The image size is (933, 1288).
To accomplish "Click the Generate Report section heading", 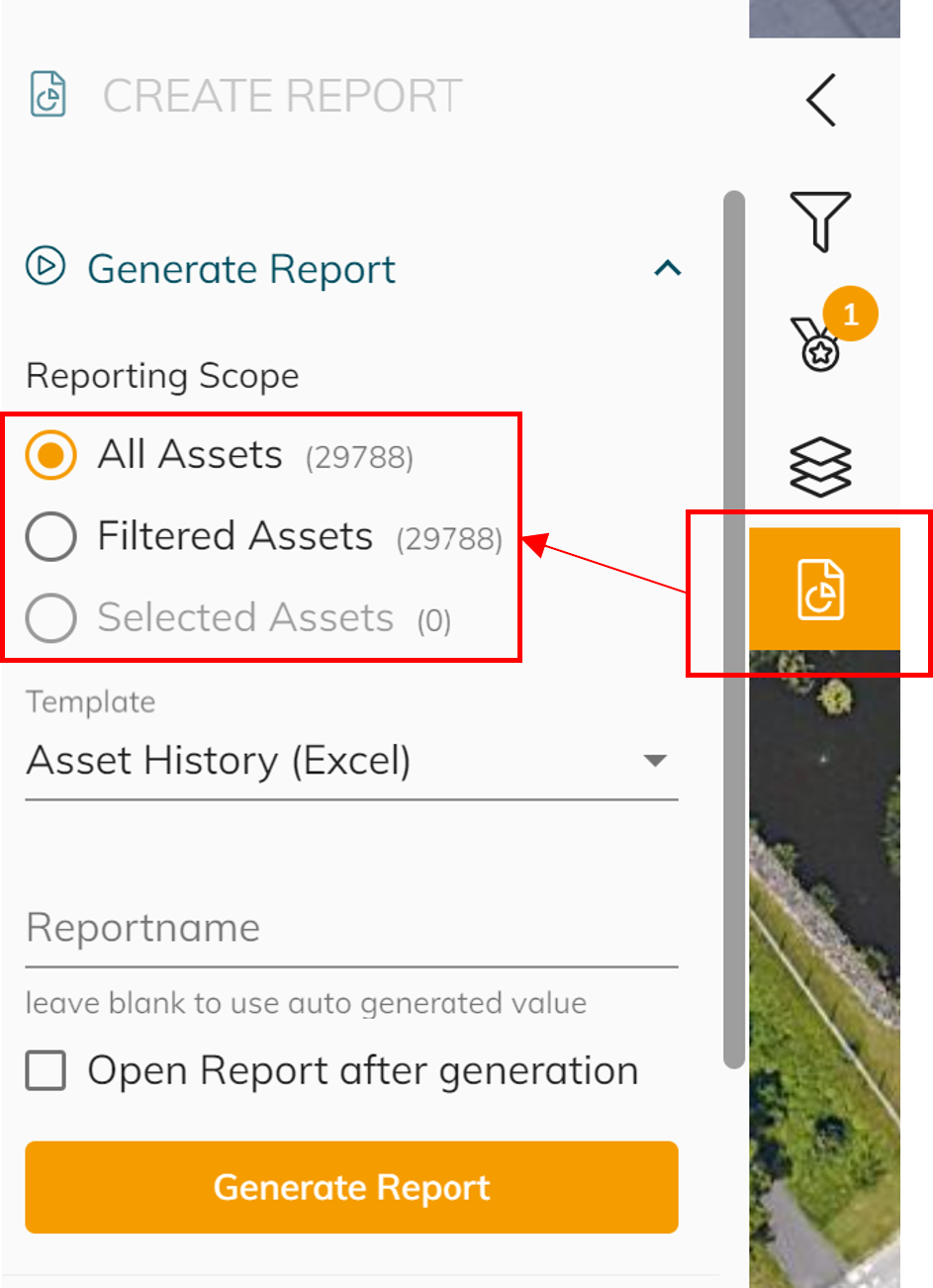I will point(241,269).
